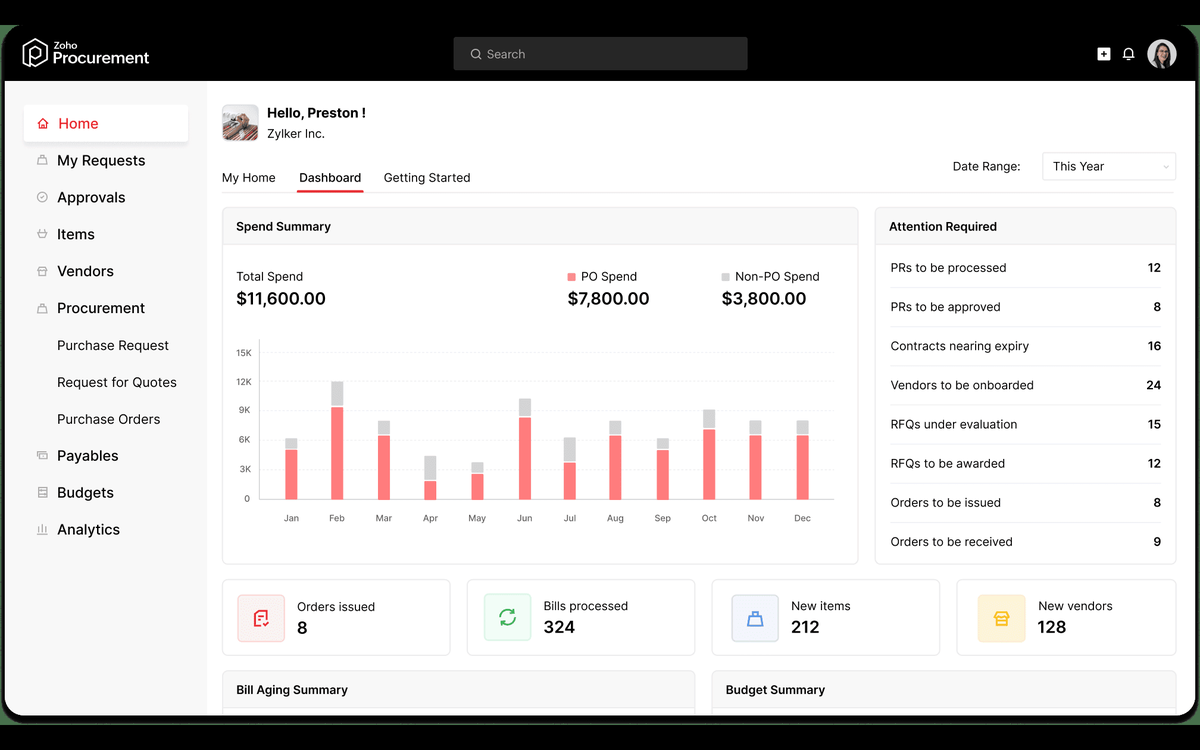
Task: Click the Zylker Inc. organization thumbnail
Action: click(240, 123)
